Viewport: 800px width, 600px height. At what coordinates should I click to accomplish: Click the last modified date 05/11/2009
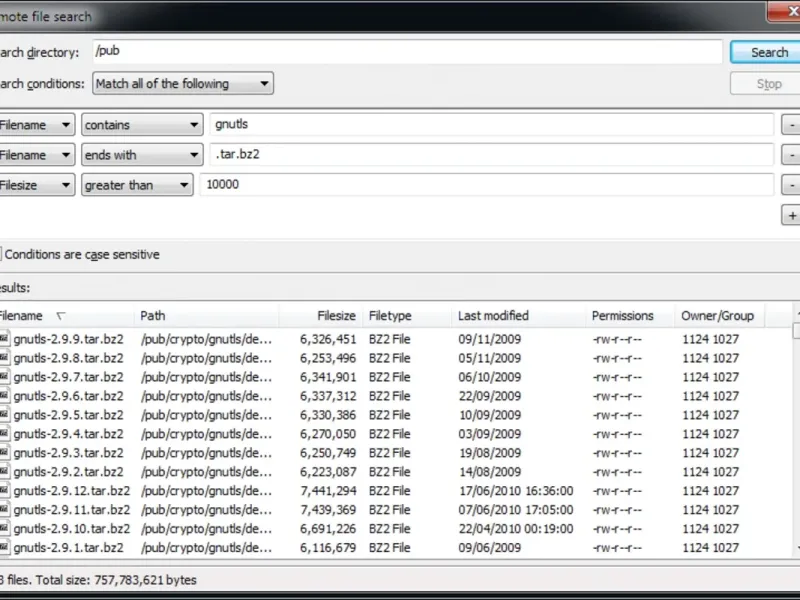pos(489,358)
